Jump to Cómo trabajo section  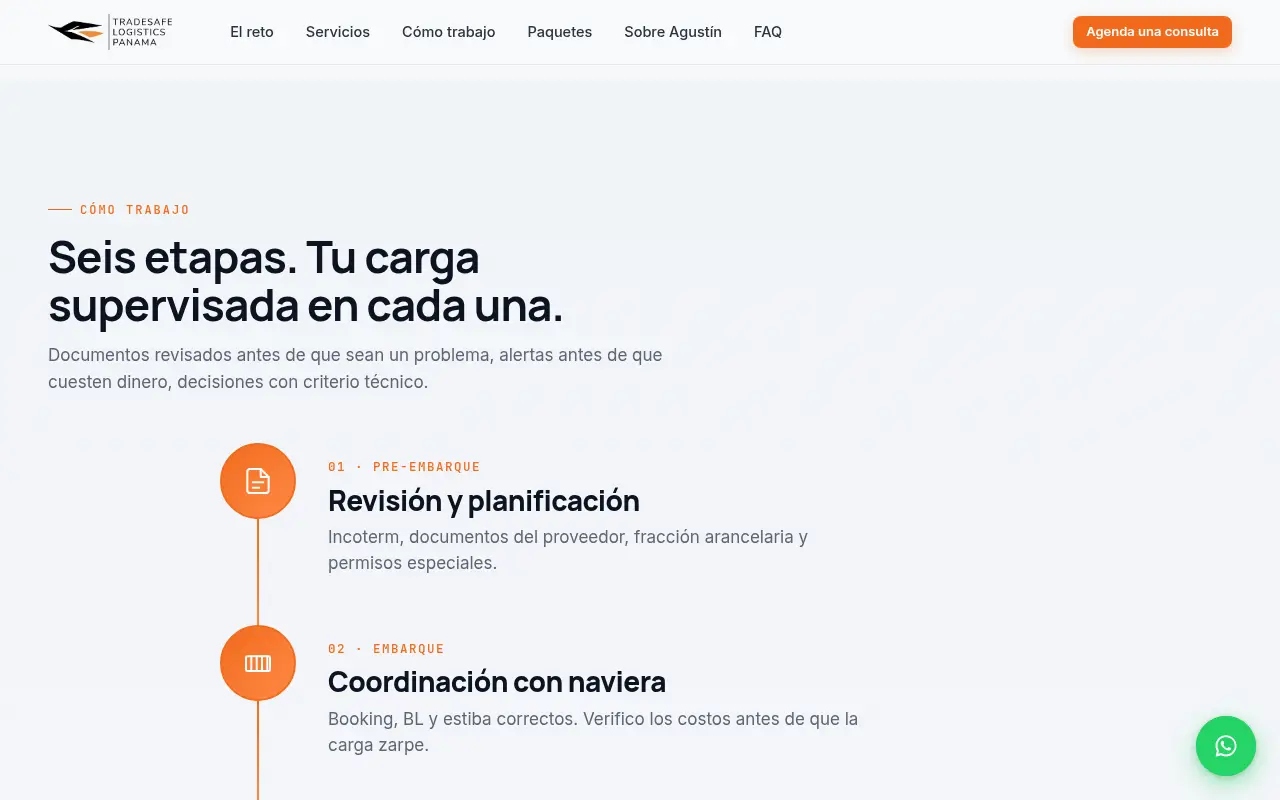[449, 32]
